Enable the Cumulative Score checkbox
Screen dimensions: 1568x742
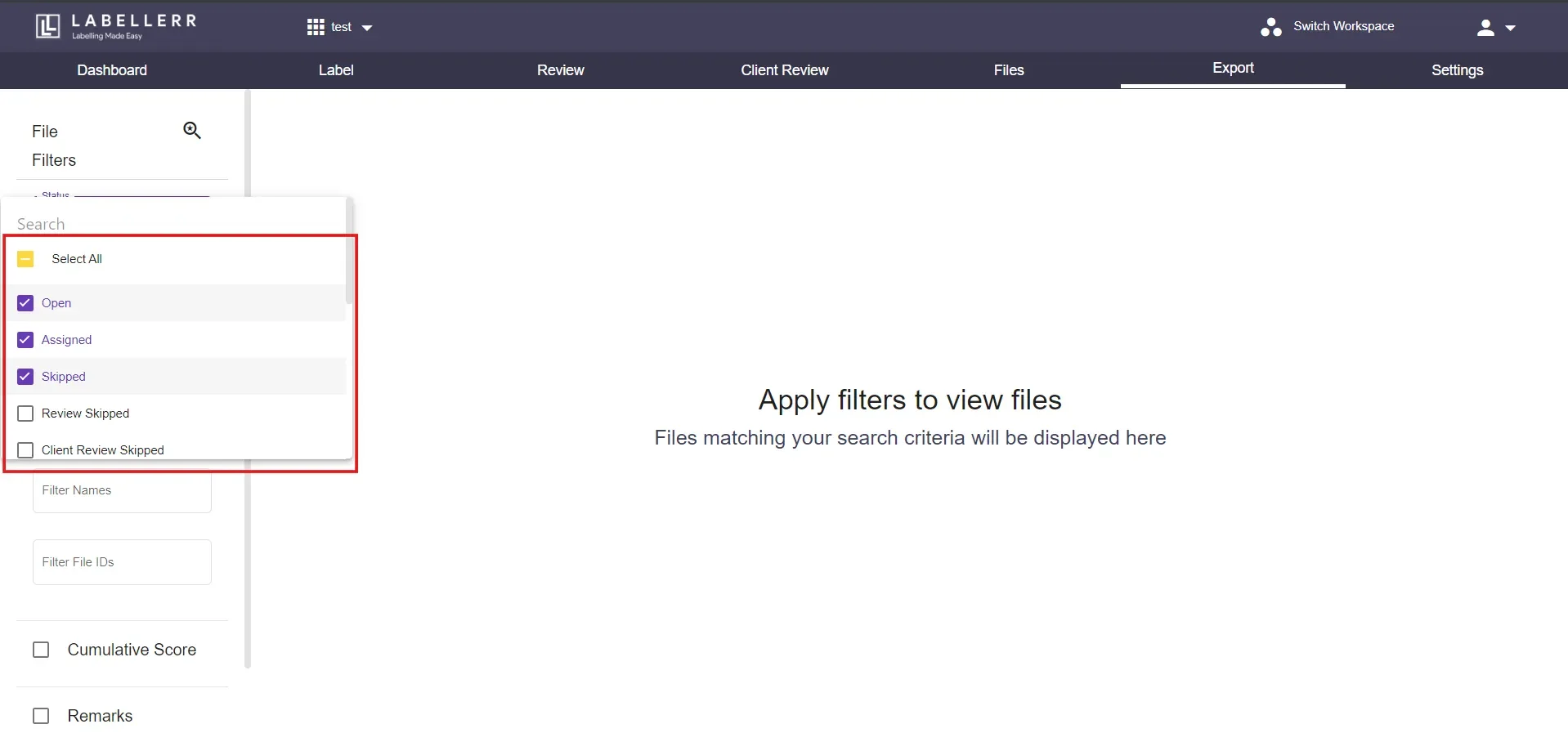[41, 650]
